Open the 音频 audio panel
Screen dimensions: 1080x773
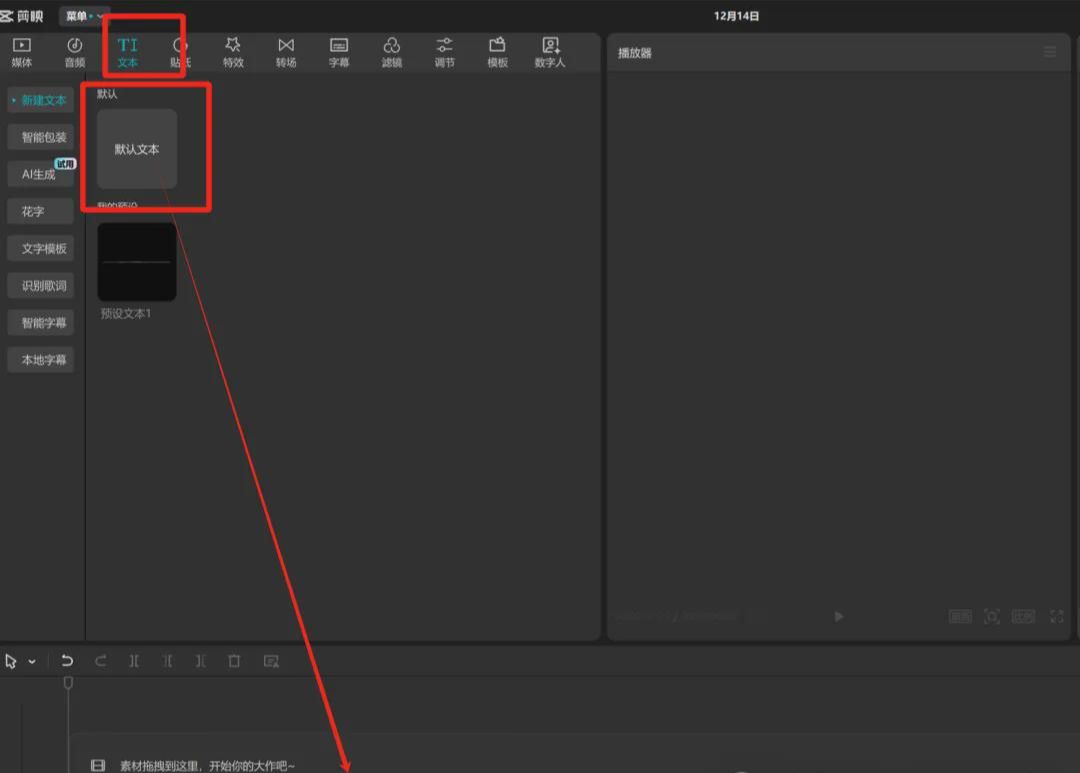[73, 52]
